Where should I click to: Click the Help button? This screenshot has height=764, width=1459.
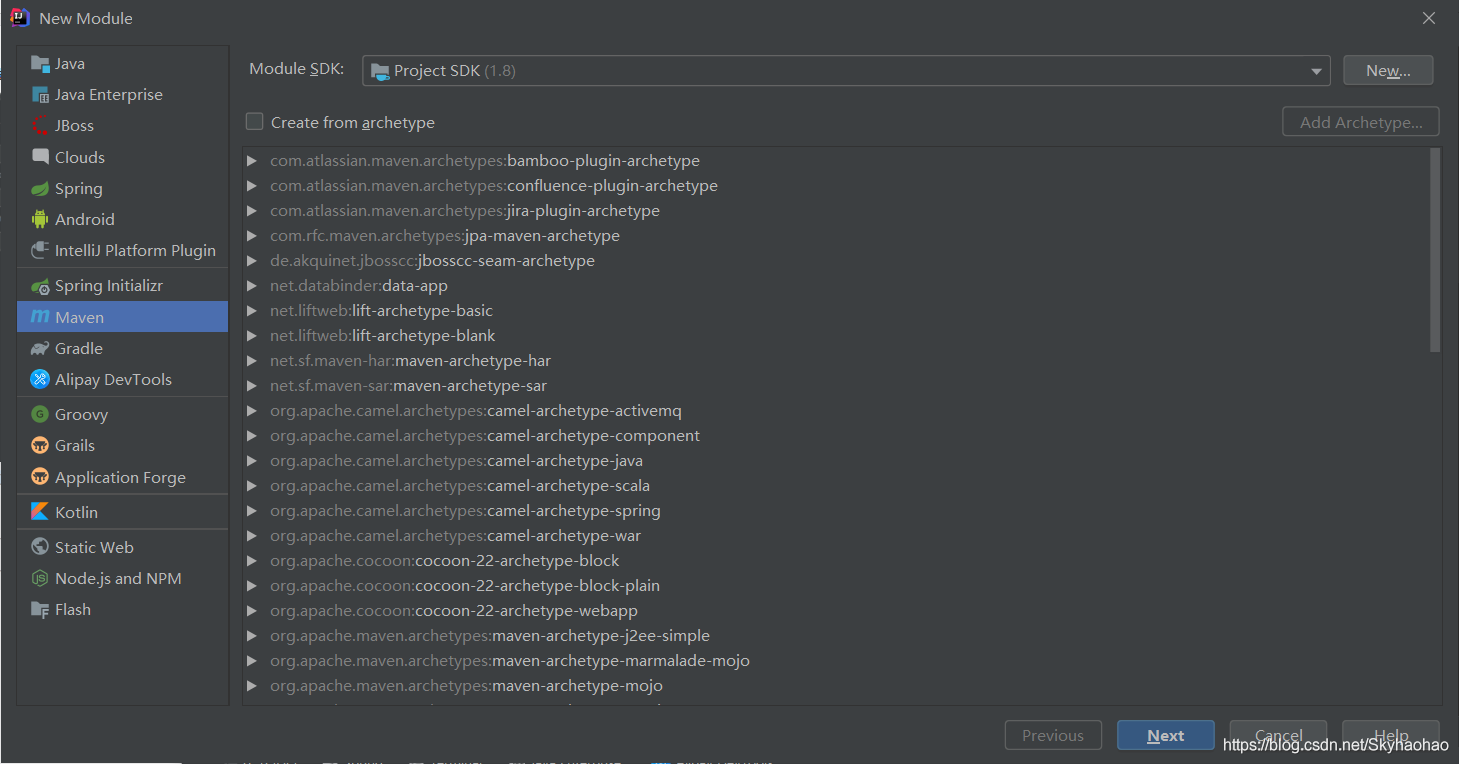pos(1391,736)
